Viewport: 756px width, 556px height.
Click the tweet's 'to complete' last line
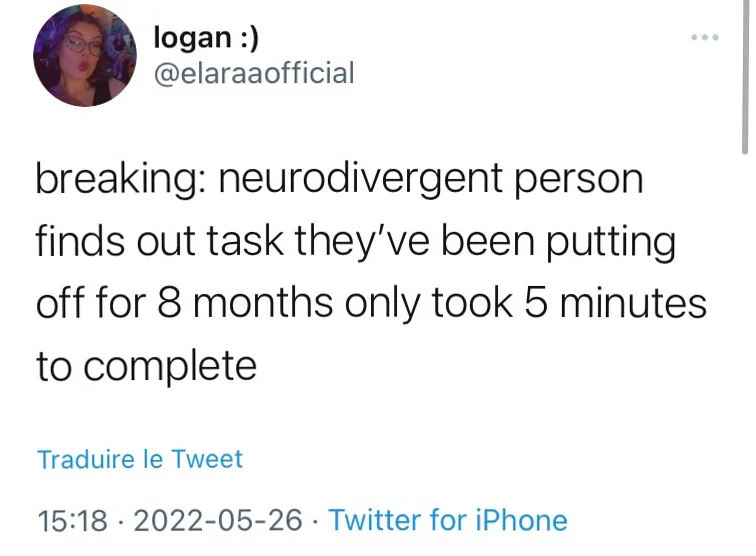147,367
